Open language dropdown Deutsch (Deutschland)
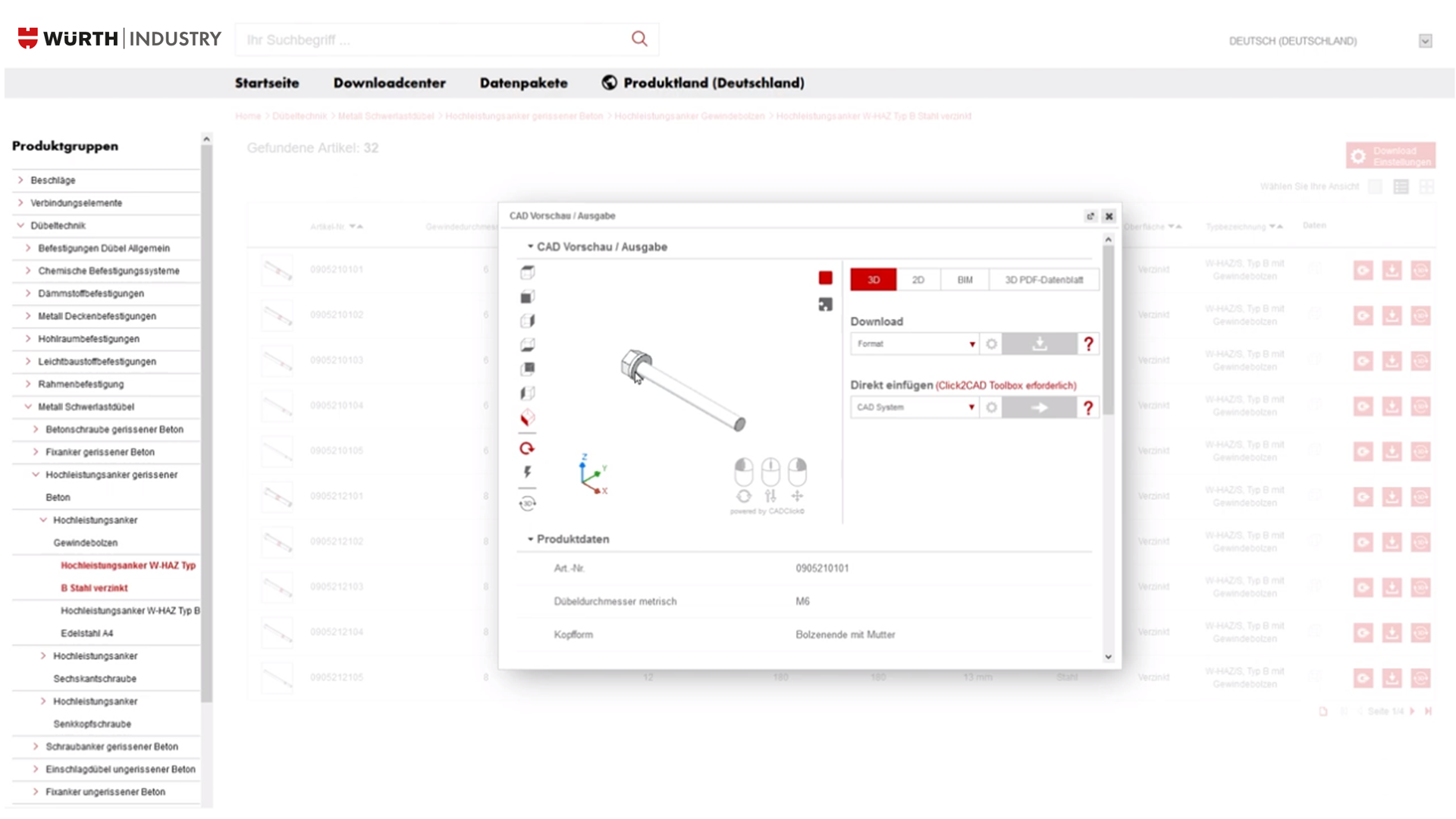The height and width of the screenshot is (819, 1456). tap(1426, 41)
